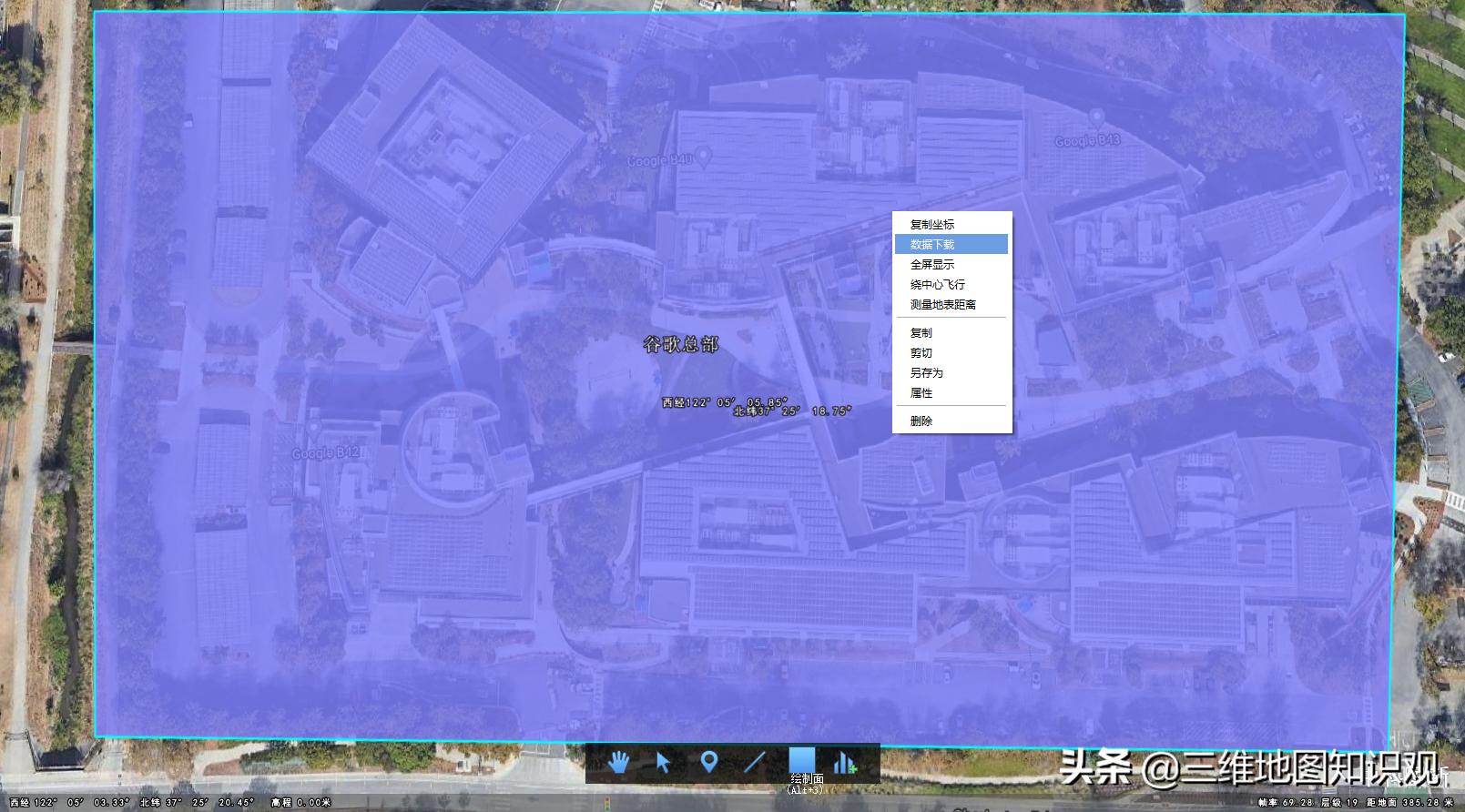
Task: Open 属性 from the context menu
Action: (951, 392)
